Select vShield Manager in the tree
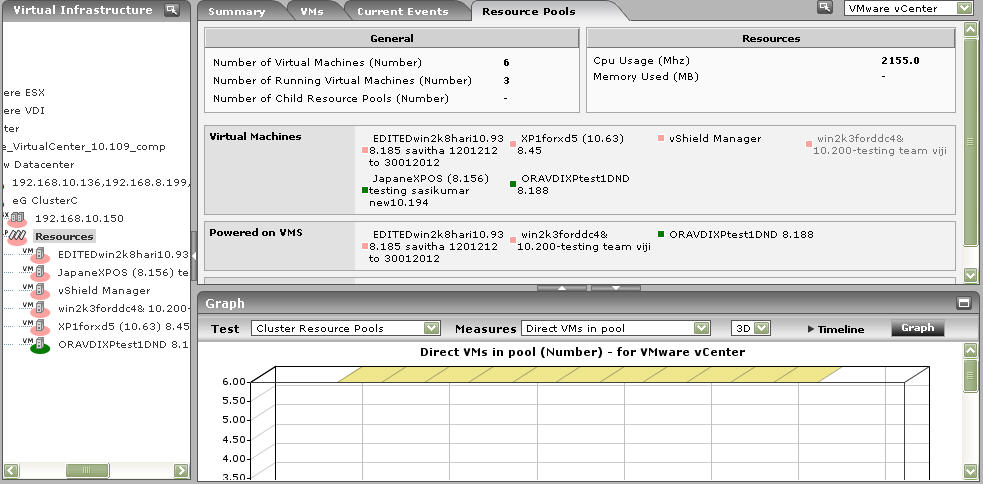The image size is (983, 484). tap(104, 291)
